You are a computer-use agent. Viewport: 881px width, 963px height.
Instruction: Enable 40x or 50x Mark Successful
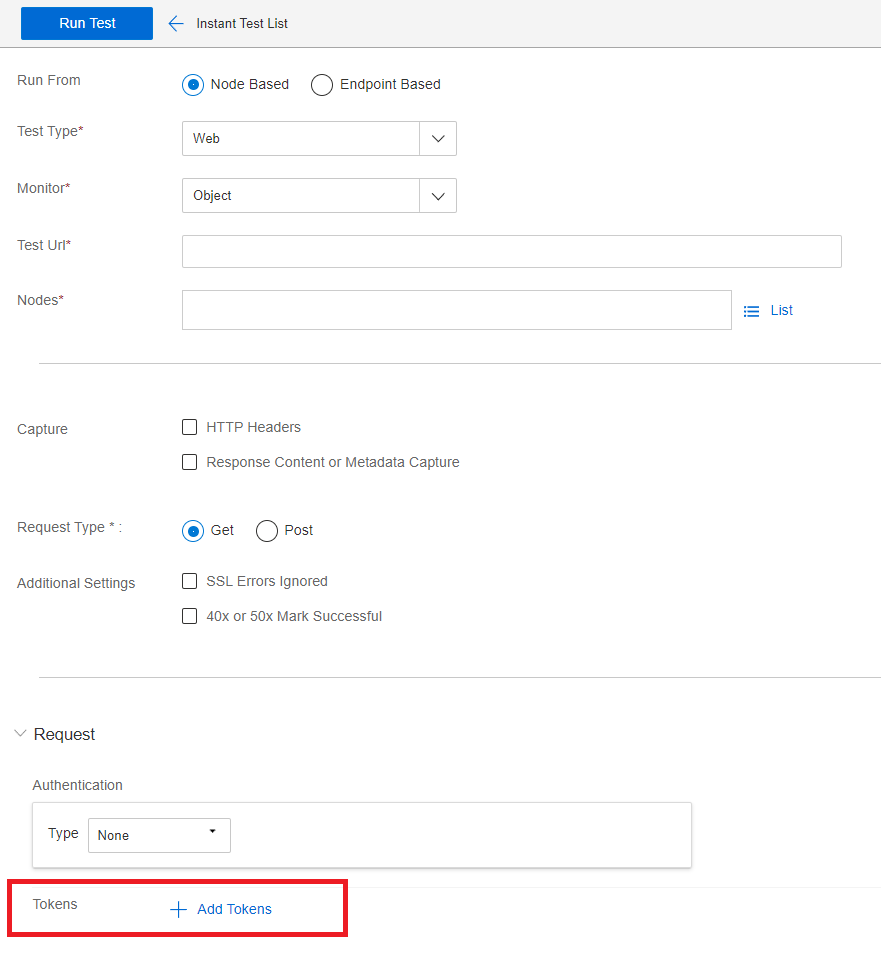point(190,617)
